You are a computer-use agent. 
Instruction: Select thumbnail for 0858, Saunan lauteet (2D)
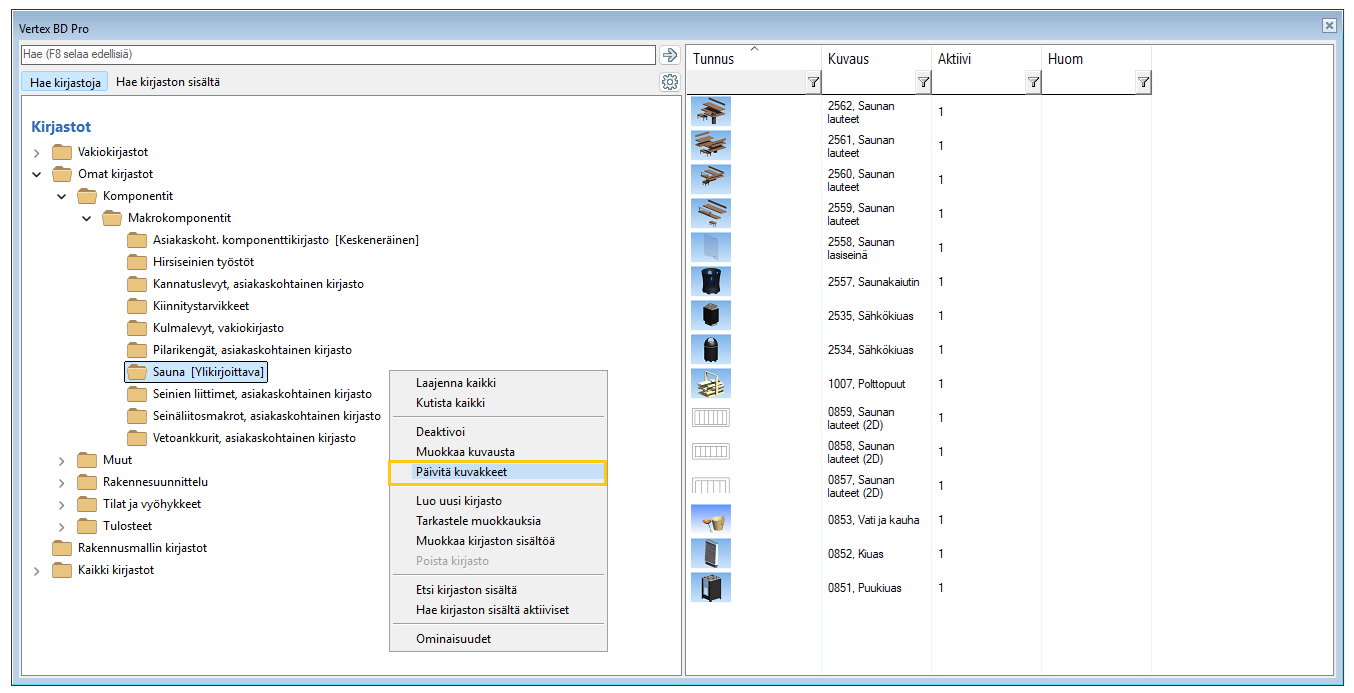pyautogui.click(x=711, y=452)
